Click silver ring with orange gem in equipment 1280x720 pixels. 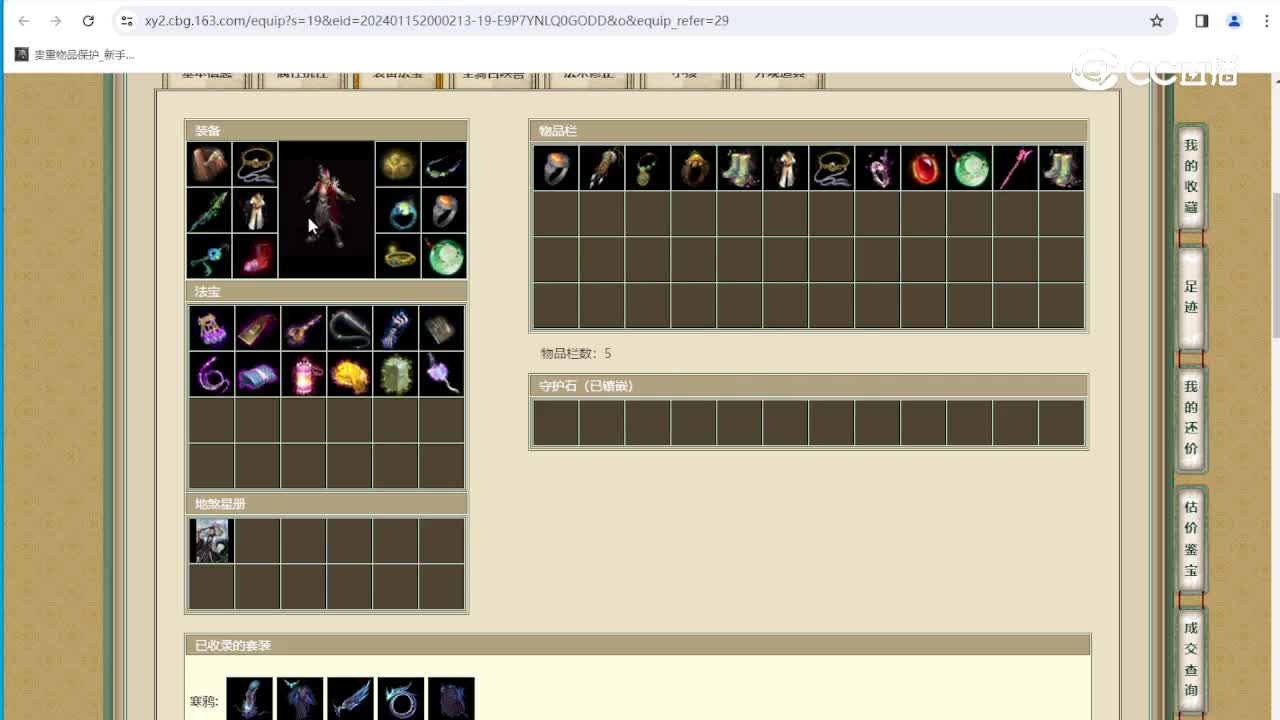pos(444,210)
